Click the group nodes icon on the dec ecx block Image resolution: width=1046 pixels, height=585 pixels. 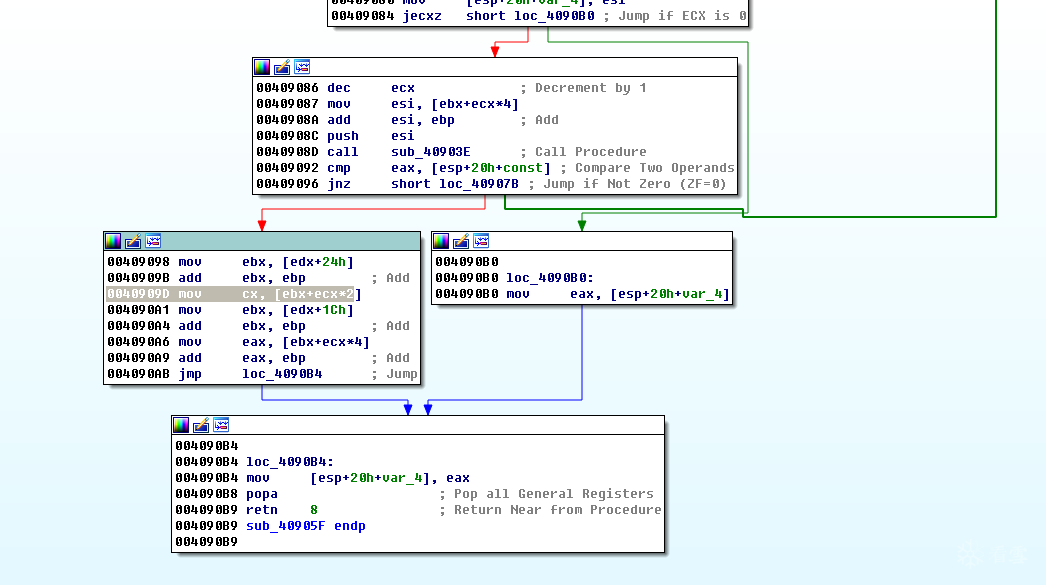pos(302,67)
